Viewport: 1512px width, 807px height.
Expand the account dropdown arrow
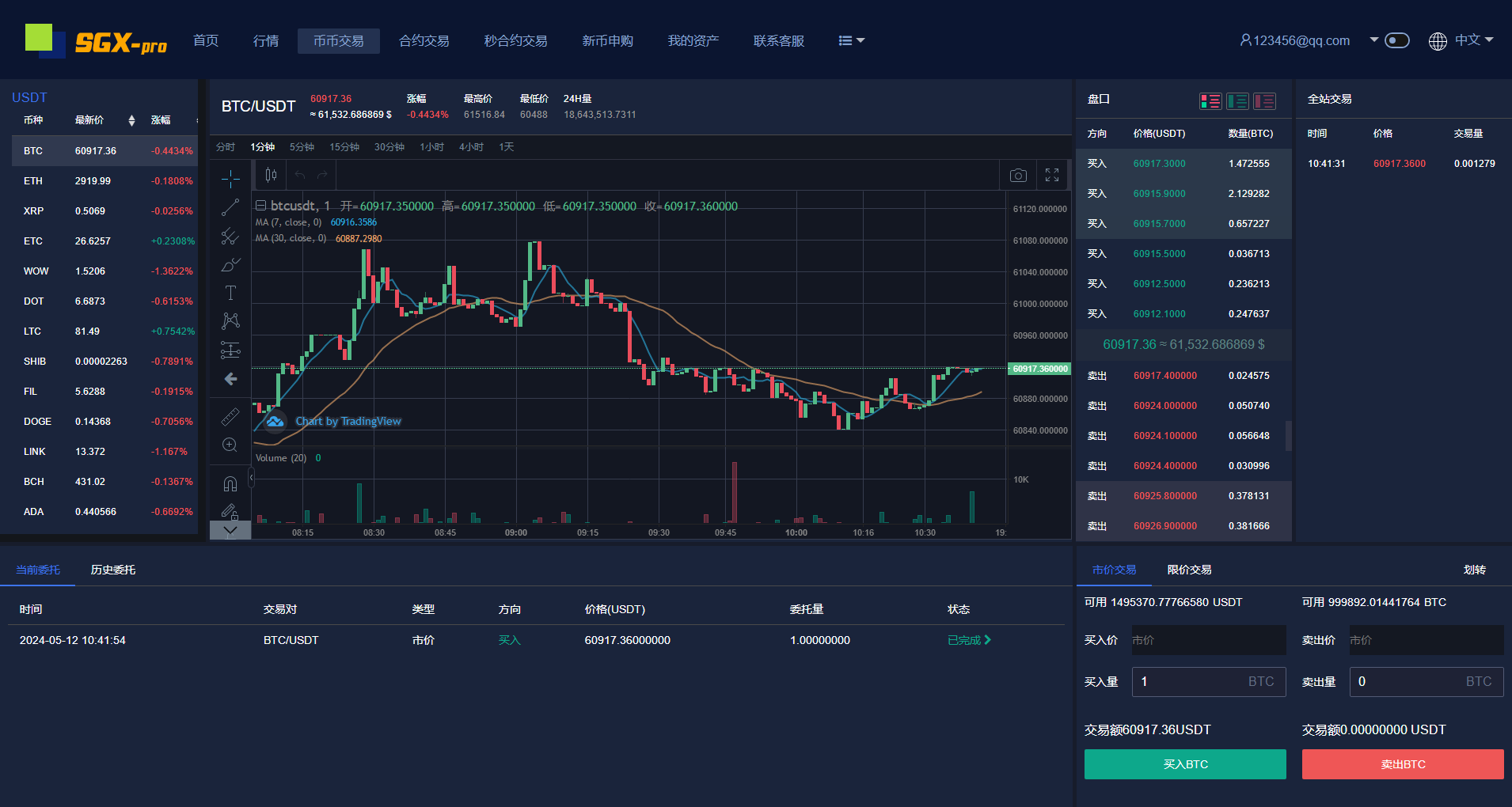tap(1374, 40)
